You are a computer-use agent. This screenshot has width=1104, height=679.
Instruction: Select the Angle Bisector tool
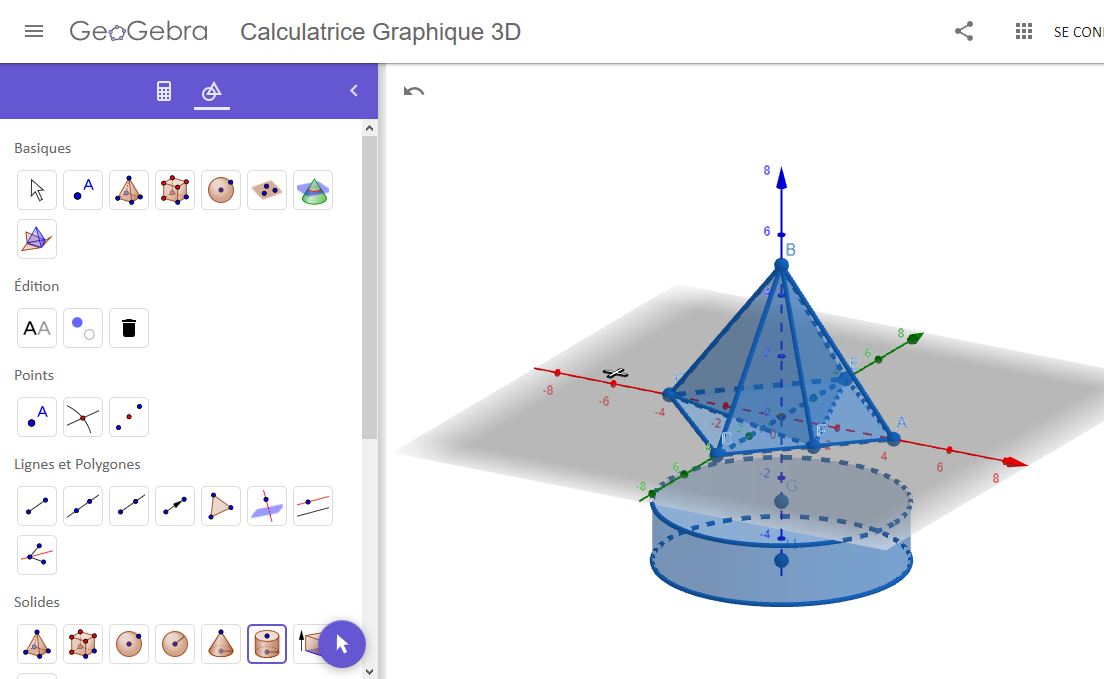tap(37, 555)
